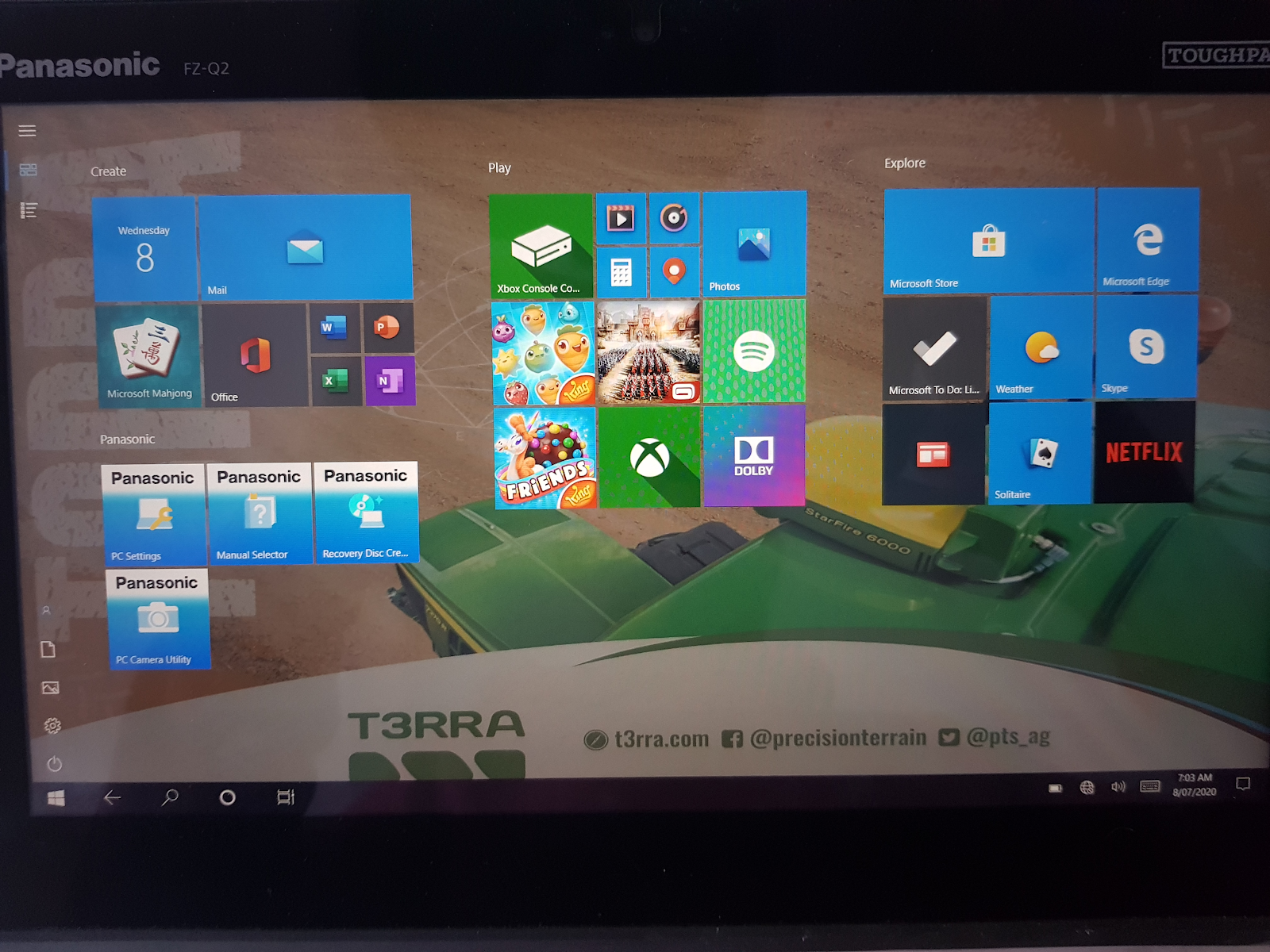The width and height of the screenshot is (1270, 952).
Task: Launch Candy Crush Farm Heroes tile
Action: click(x=543, y=354)
